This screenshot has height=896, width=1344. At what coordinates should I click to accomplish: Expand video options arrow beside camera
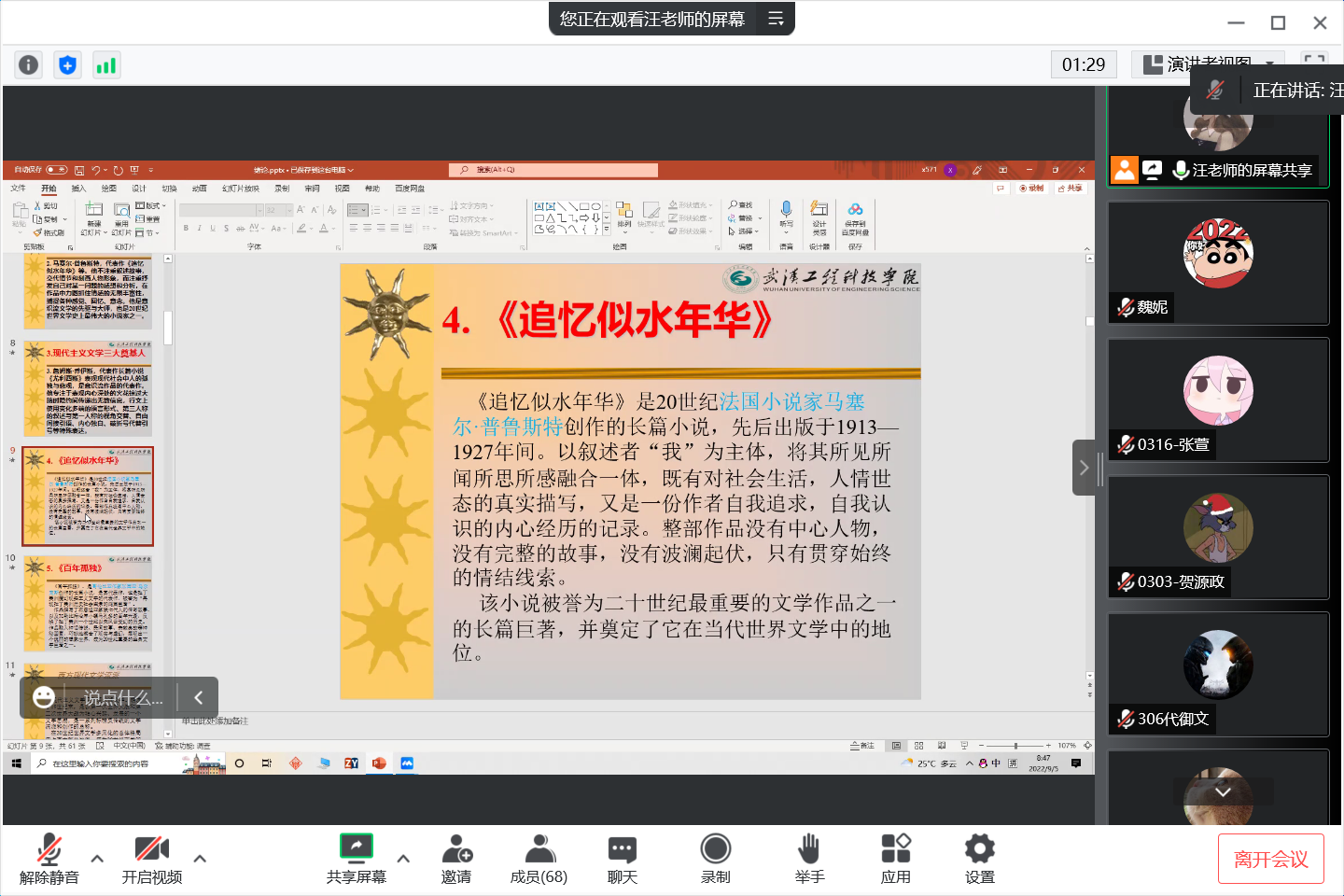(200, 859)
